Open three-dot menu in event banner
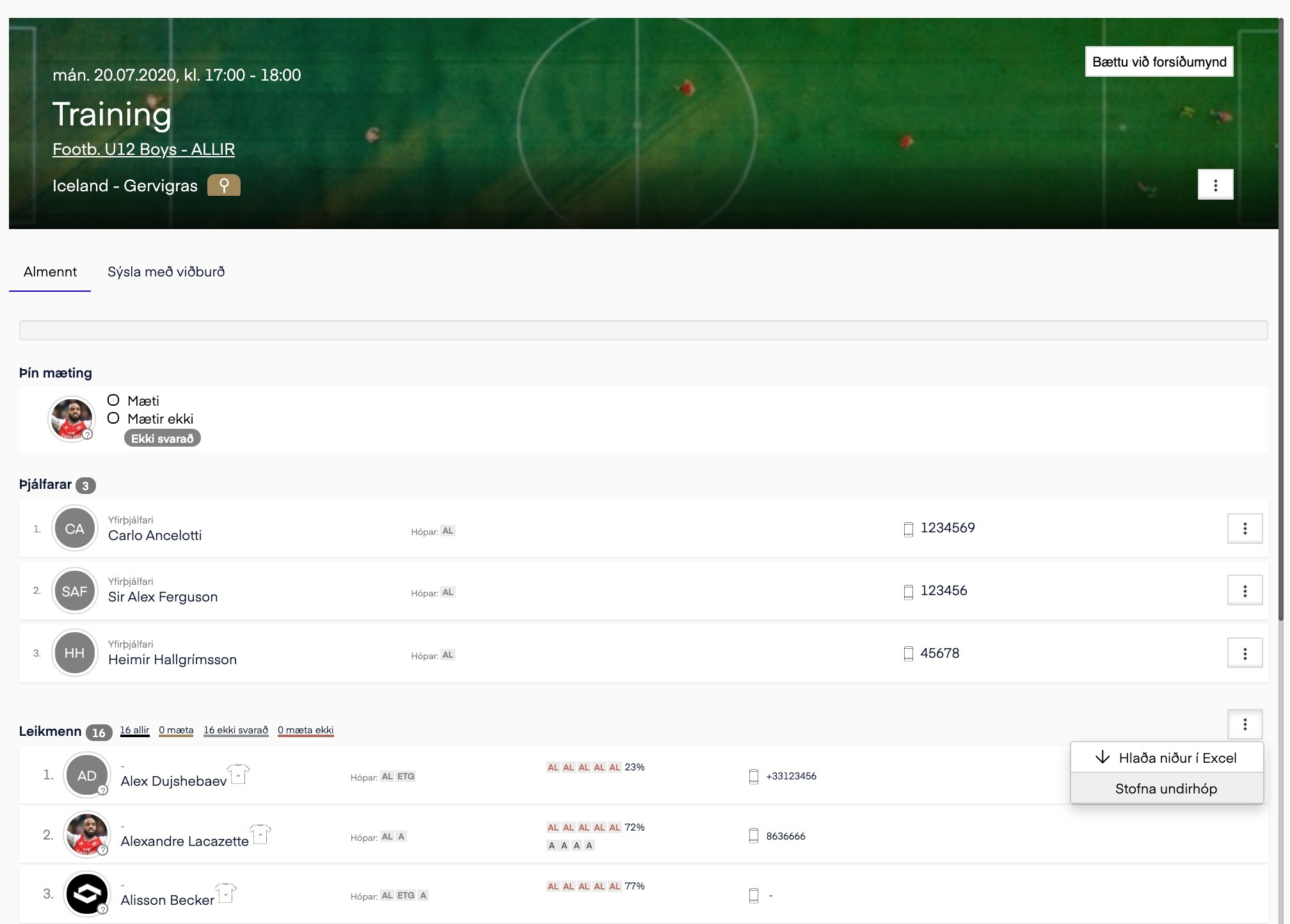The height and width of the screenshot is (924, 1290). coord(1215,185)
